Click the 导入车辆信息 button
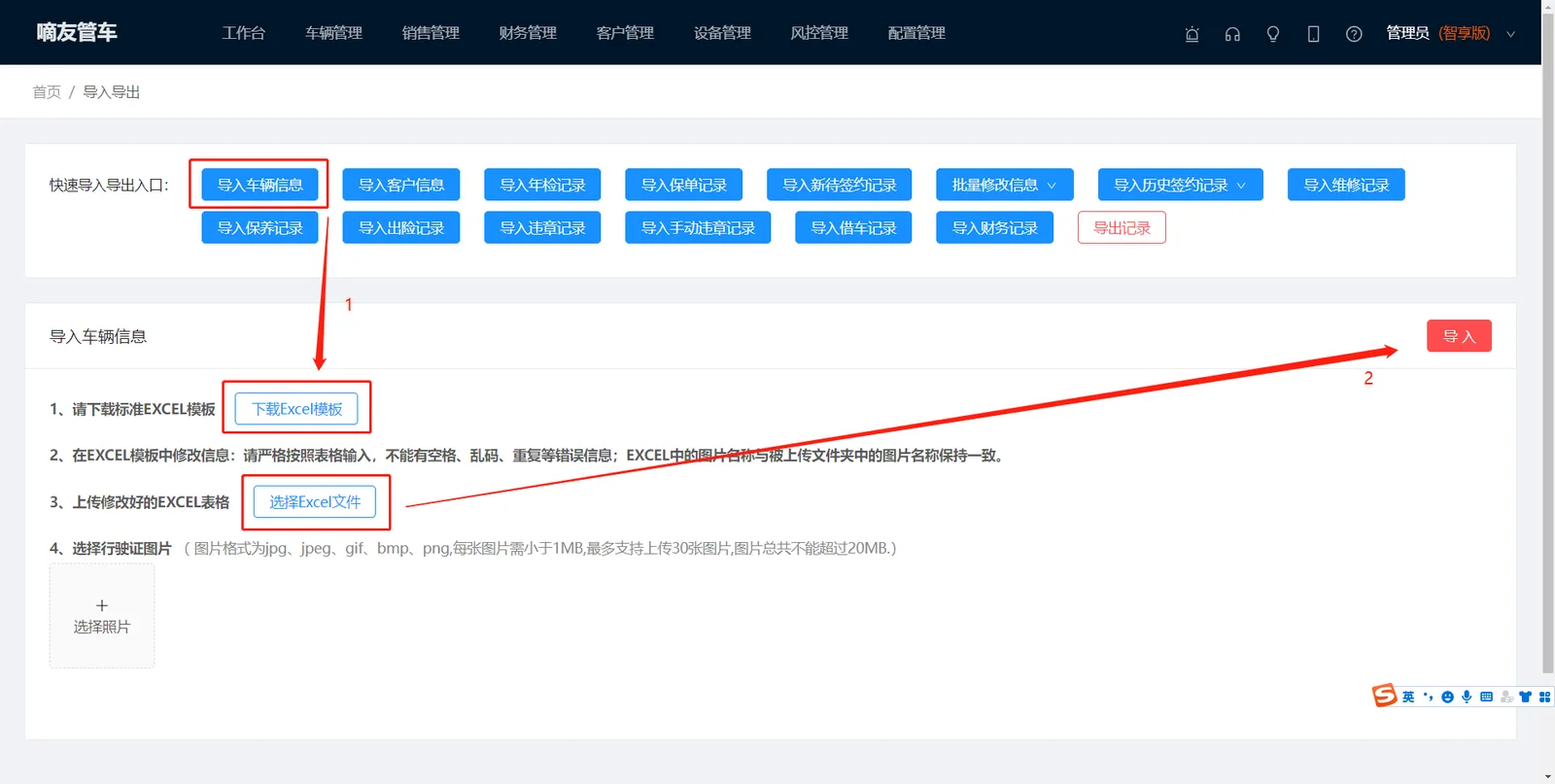Image resolution: width=1555 pixels, height=784 pixels. point(259,185)
